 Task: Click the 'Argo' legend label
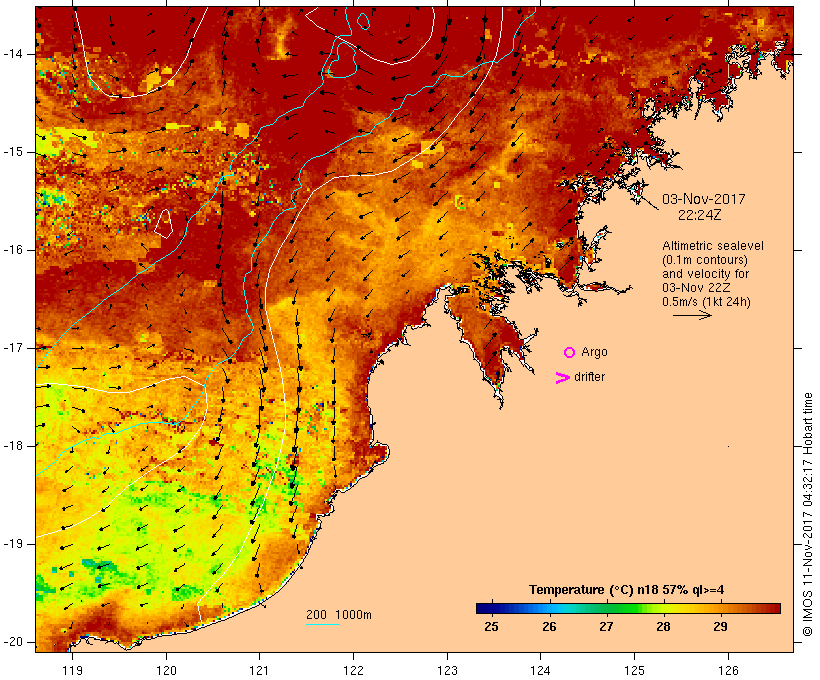point(595,352)
